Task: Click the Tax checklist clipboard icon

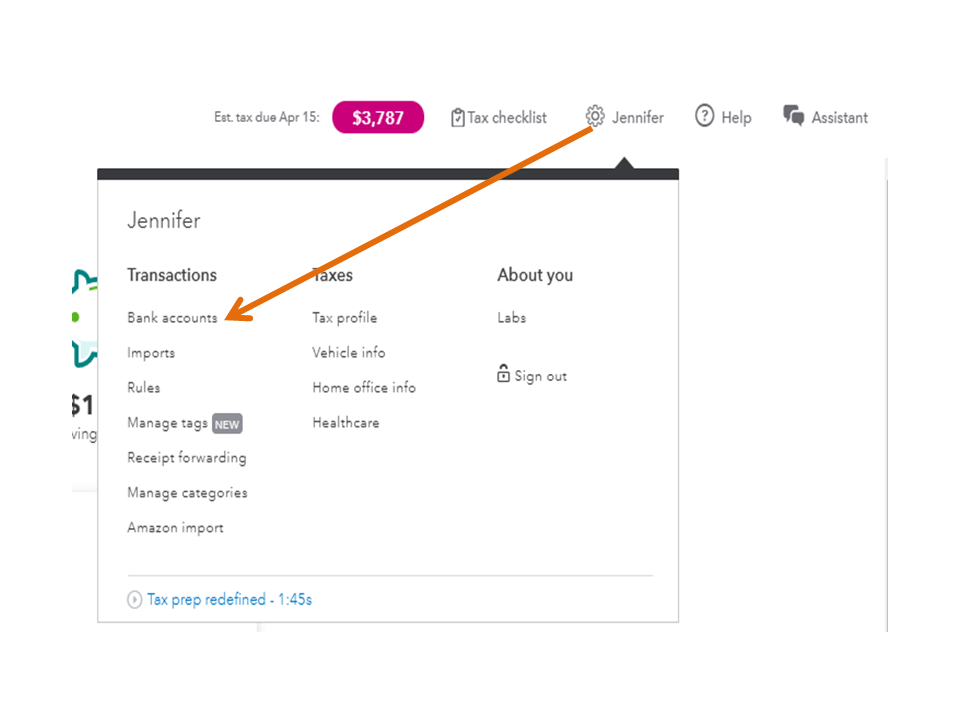Action: click(458, 117)
